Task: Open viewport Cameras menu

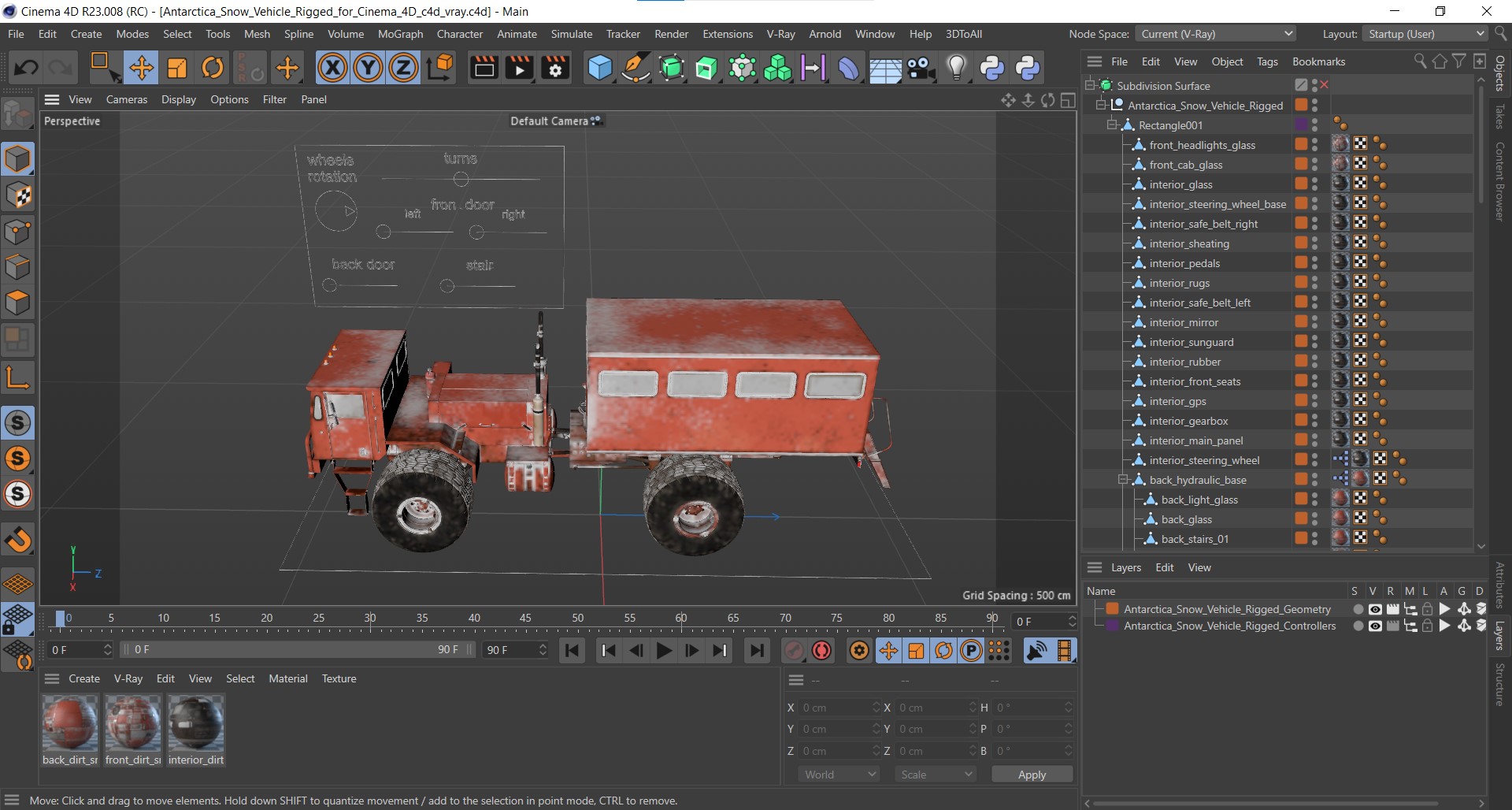Action: 127,99
